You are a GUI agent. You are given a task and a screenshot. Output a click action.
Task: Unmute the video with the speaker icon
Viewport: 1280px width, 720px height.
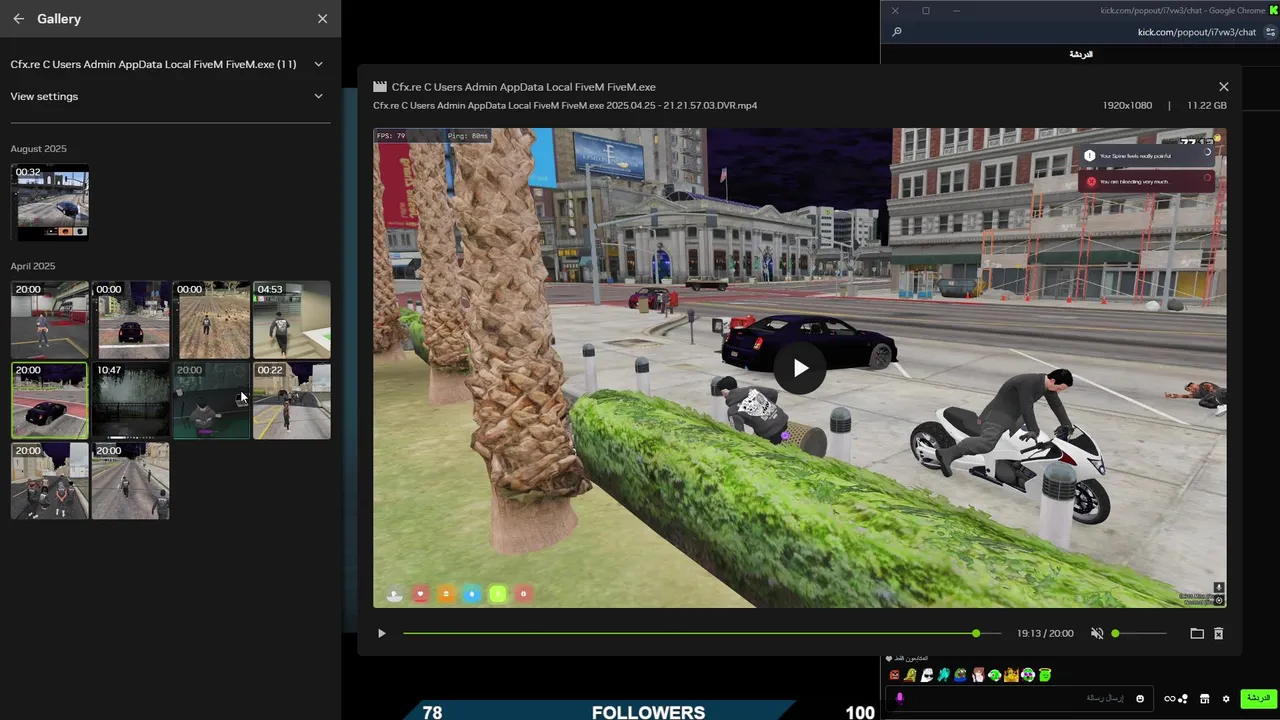(x=1097, y=633)
